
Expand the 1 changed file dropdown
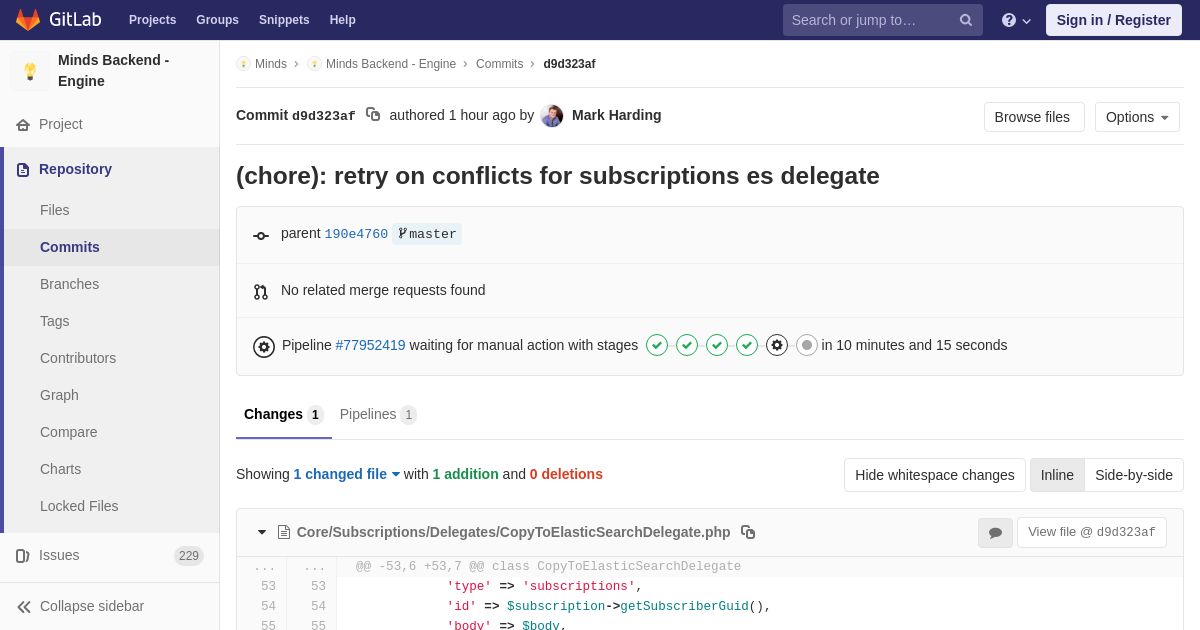click(x=346, y=474)
